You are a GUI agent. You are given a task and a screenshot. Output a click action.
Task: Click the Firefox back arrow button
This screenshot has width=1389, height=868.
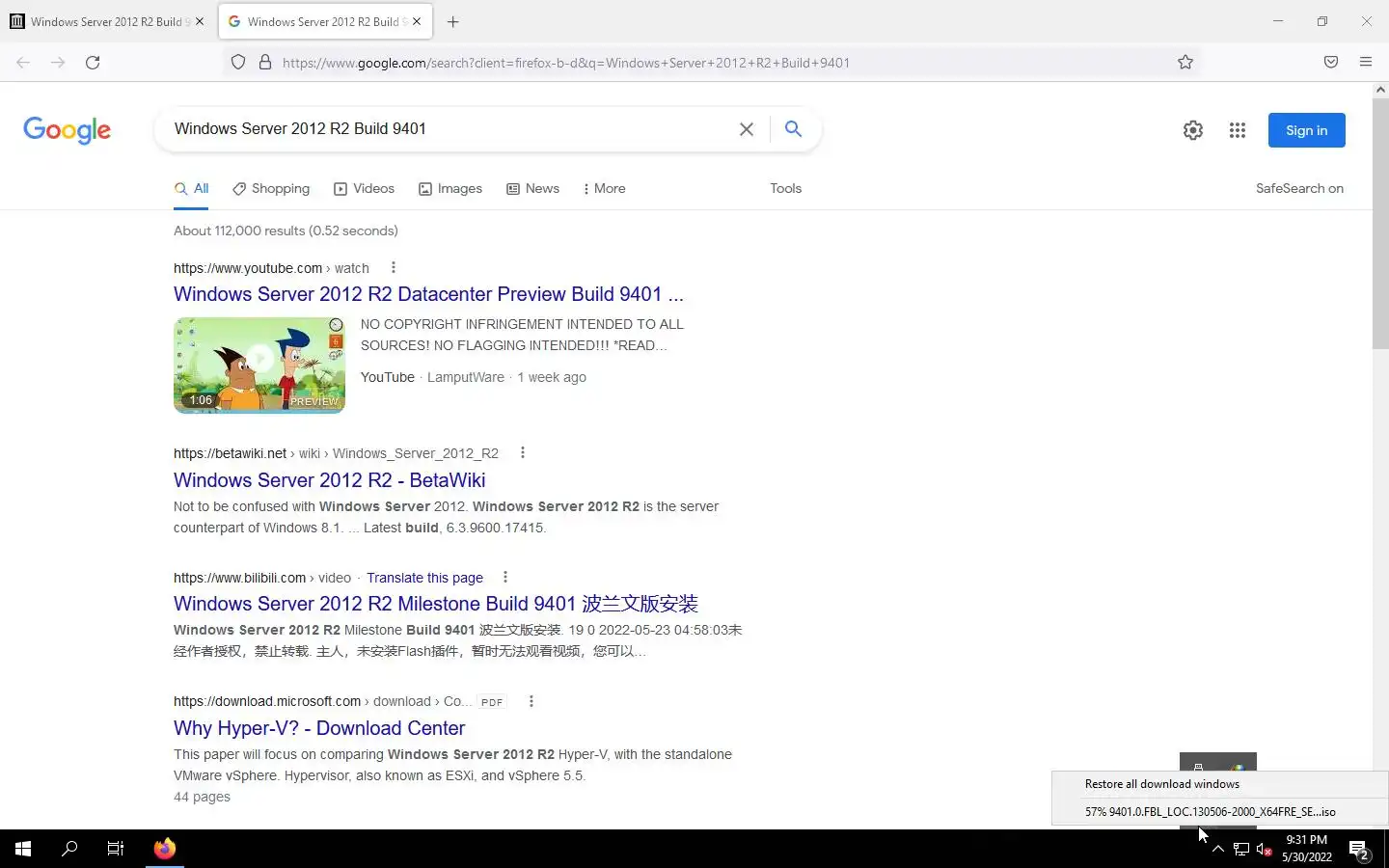point(23,63)
